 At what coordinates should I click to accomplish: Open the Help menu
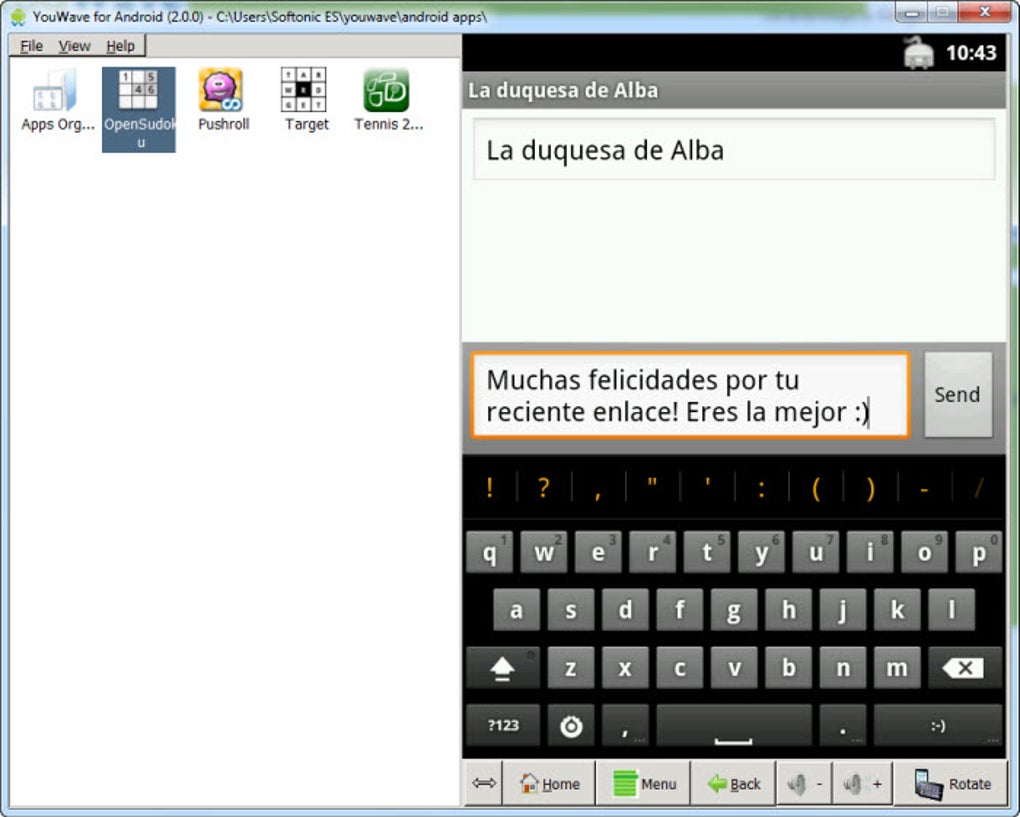[x=120, y=46]
